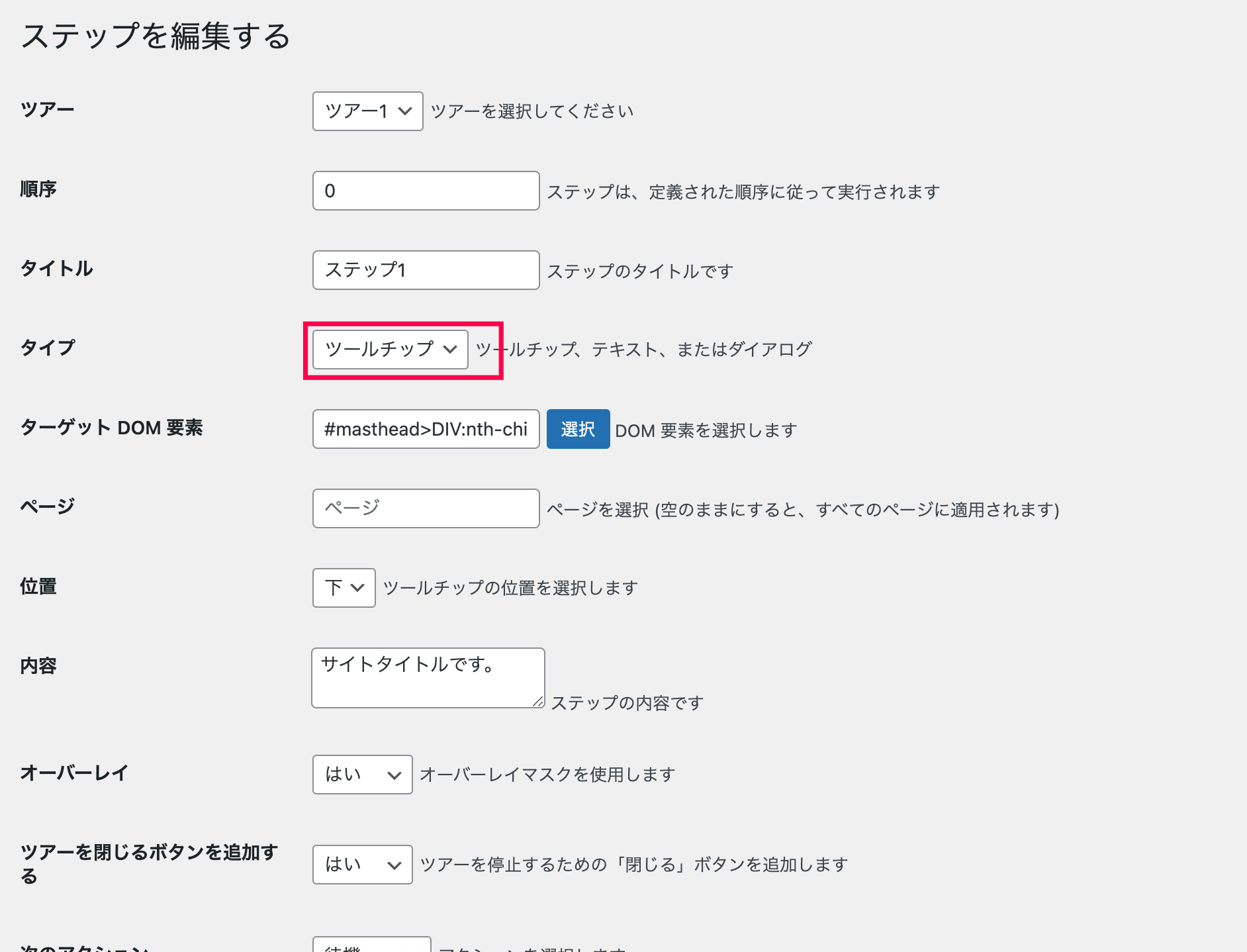
Task: Click the target DOM element field with #masthead
Action: tap(426, 429)
